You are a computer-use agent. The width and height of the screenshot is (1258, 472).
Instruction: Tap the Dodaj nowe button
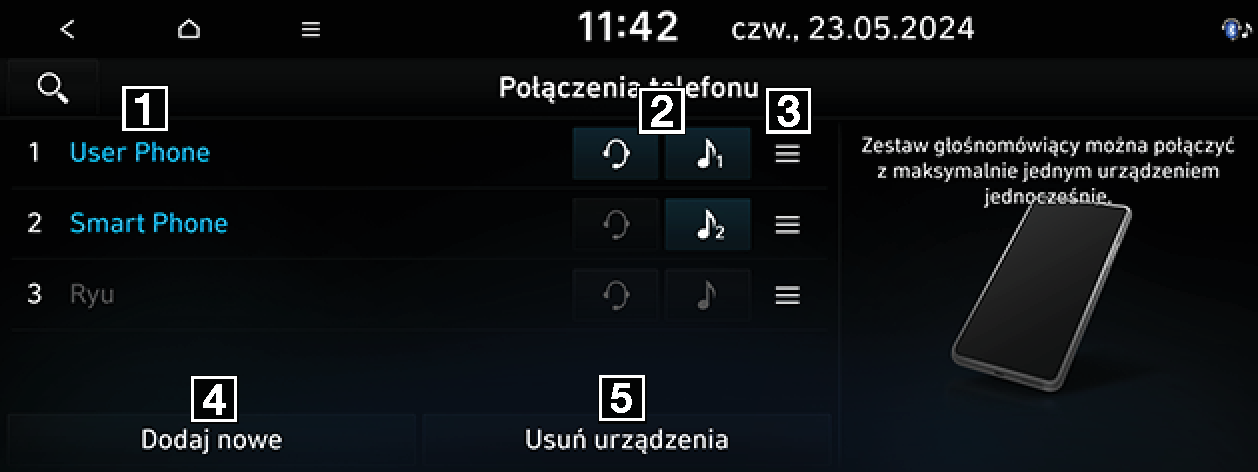coord(212,439)
